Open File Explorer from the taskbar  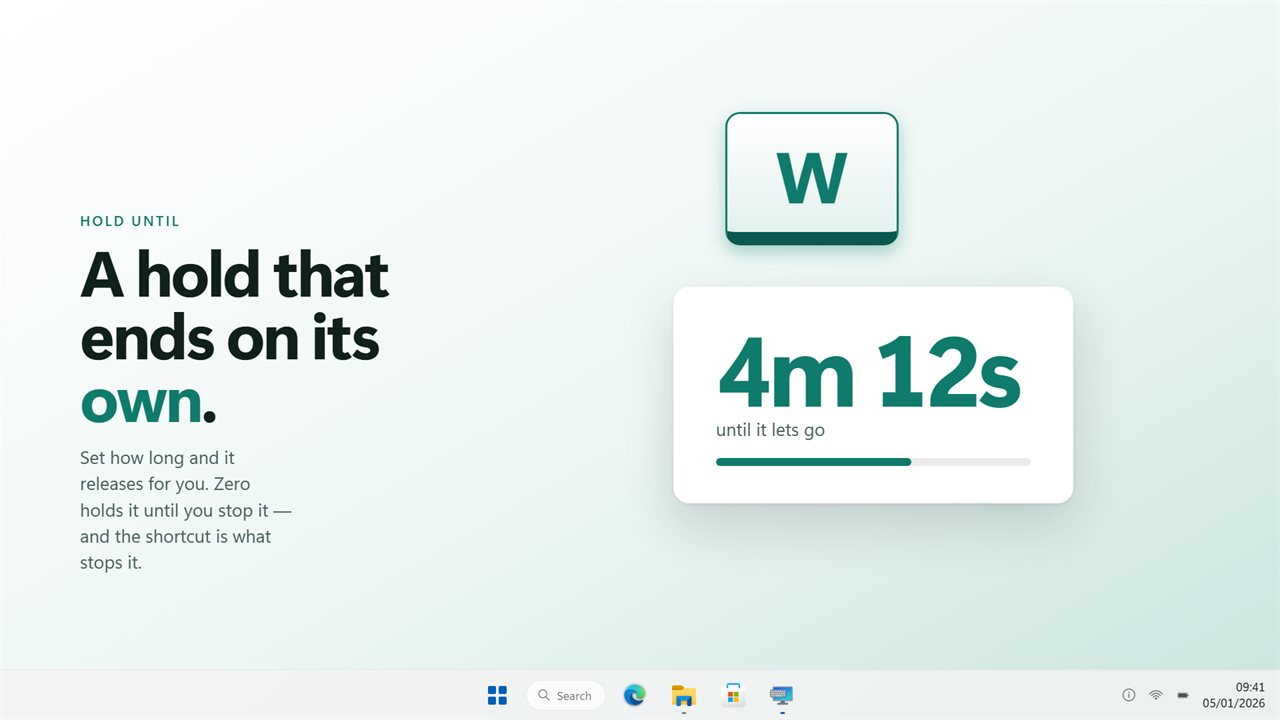point(684,695)
